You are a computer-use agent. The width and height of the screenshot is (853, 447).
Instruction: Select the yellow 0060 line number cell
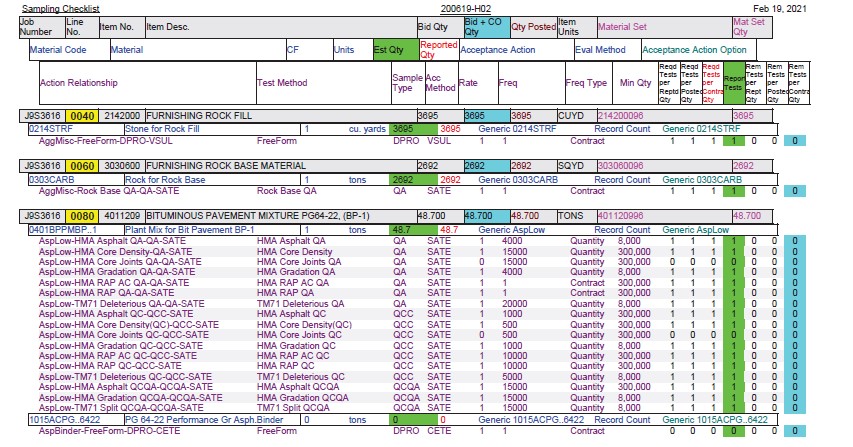(x=82, y=166)
